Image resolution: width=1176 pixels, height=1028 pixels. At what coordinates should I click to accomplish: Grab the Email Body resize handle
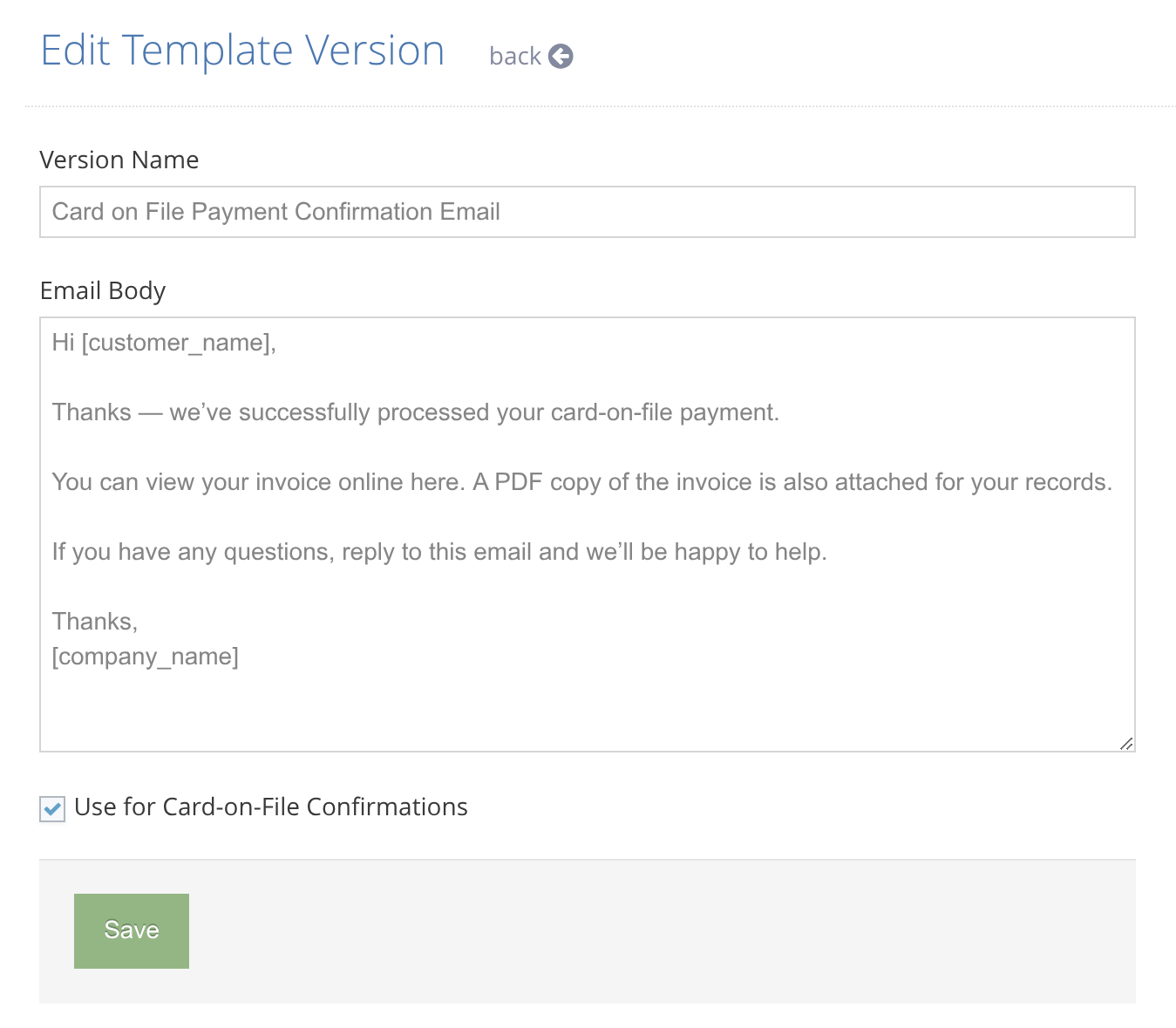pyautogui.click(x=1126, y=743)
